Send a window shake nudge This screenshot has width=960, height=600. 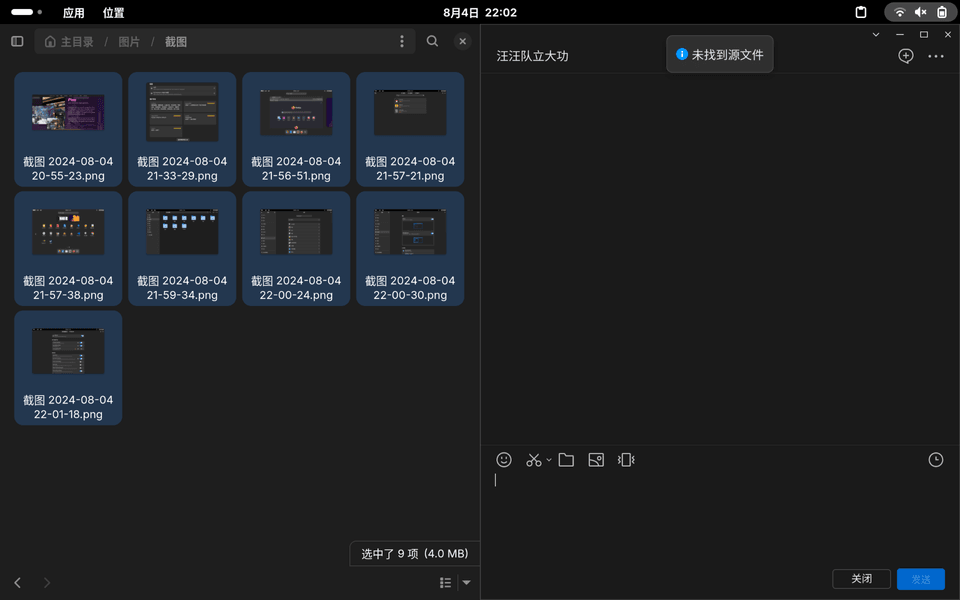pos(626,460)
